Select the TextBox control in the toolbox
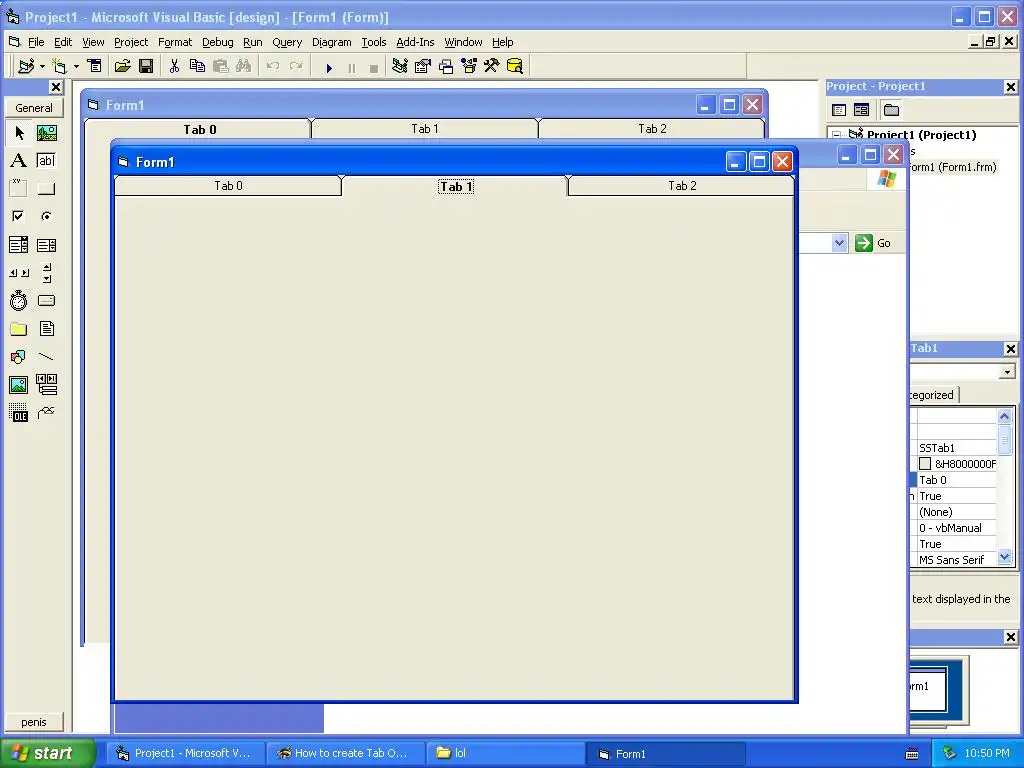Image resolution: width=1024 pixels, height=768 pixels. 46,161
